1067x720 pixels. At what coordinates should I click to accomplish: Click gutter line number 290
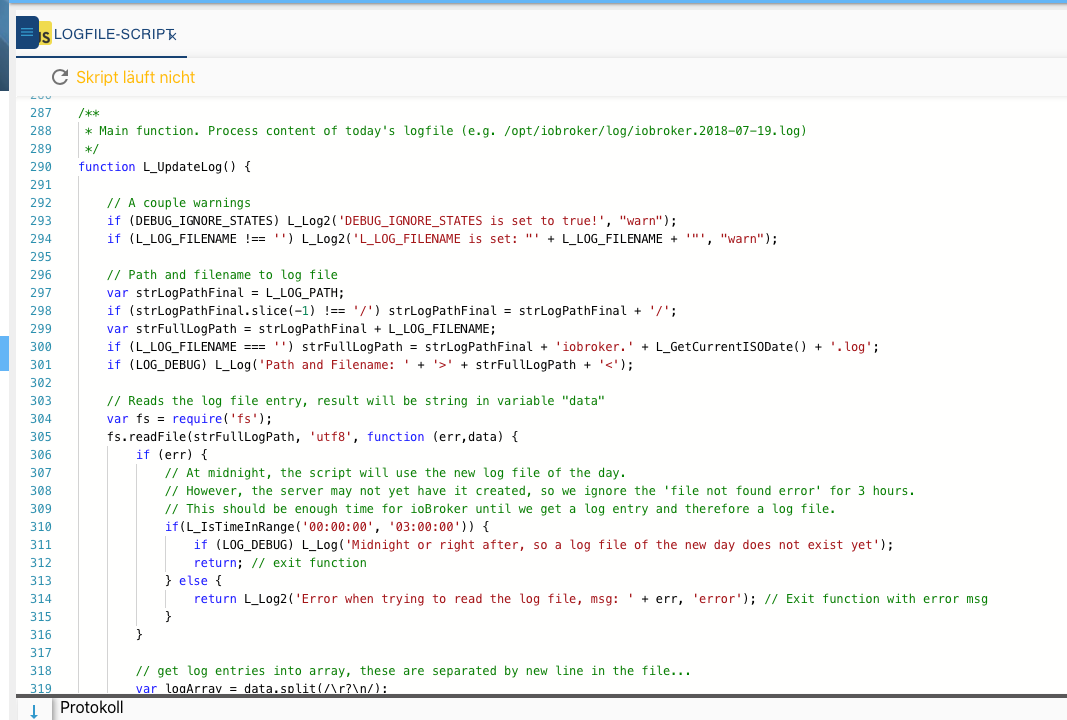41,167
